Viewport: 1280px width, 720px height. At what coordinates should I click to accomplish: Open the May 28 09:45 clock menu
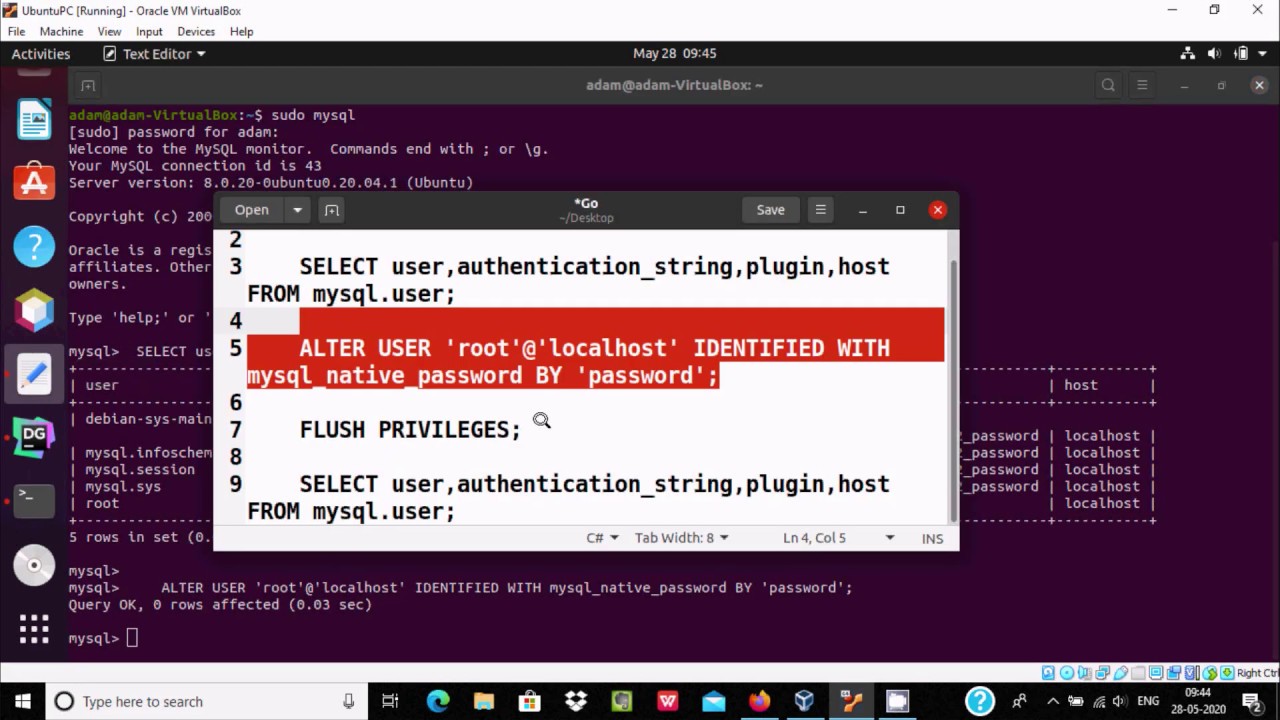tap(674, 53)
